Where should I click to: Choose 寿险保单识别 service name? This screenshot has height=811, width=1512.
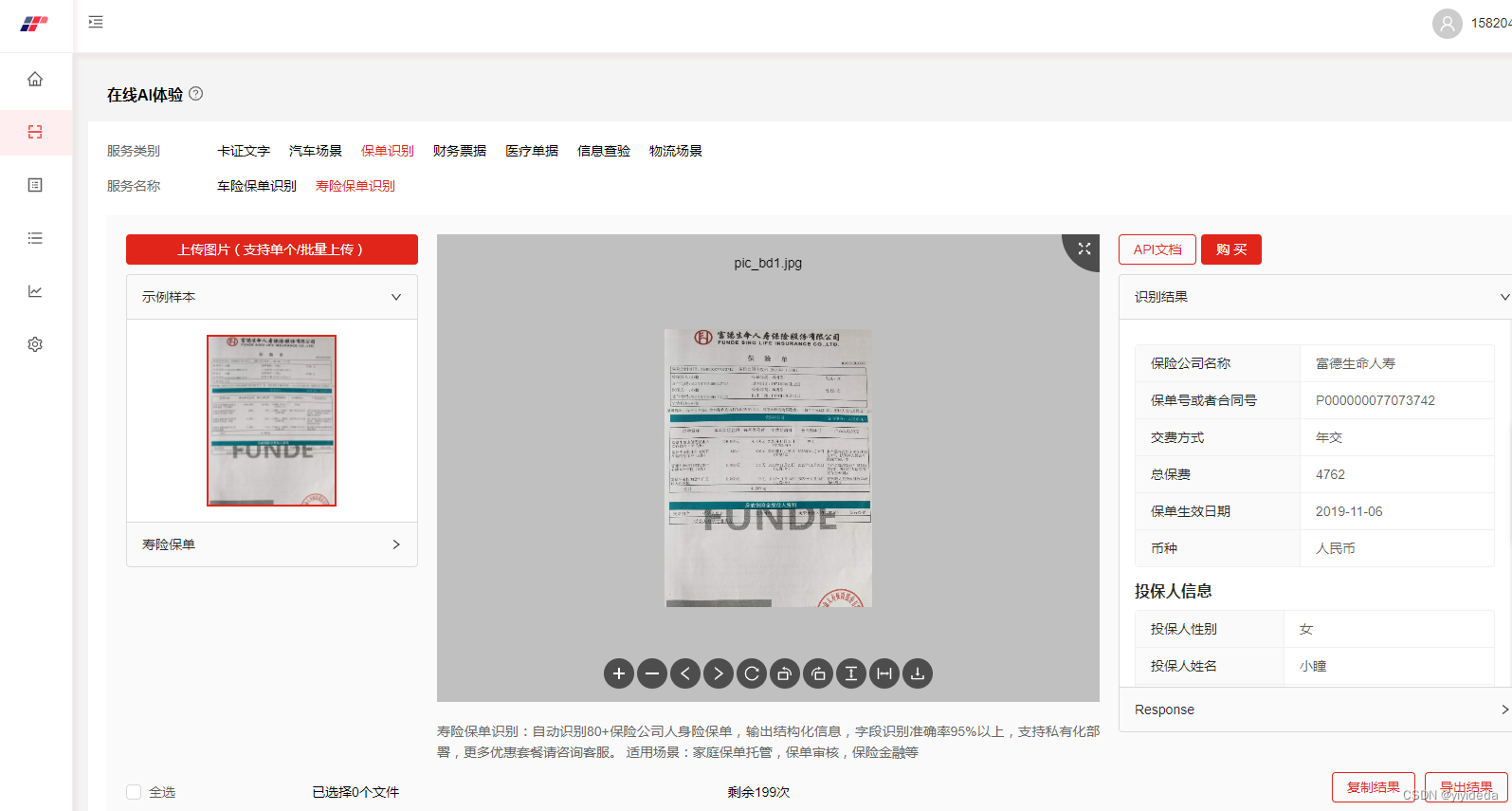point(355,186)
